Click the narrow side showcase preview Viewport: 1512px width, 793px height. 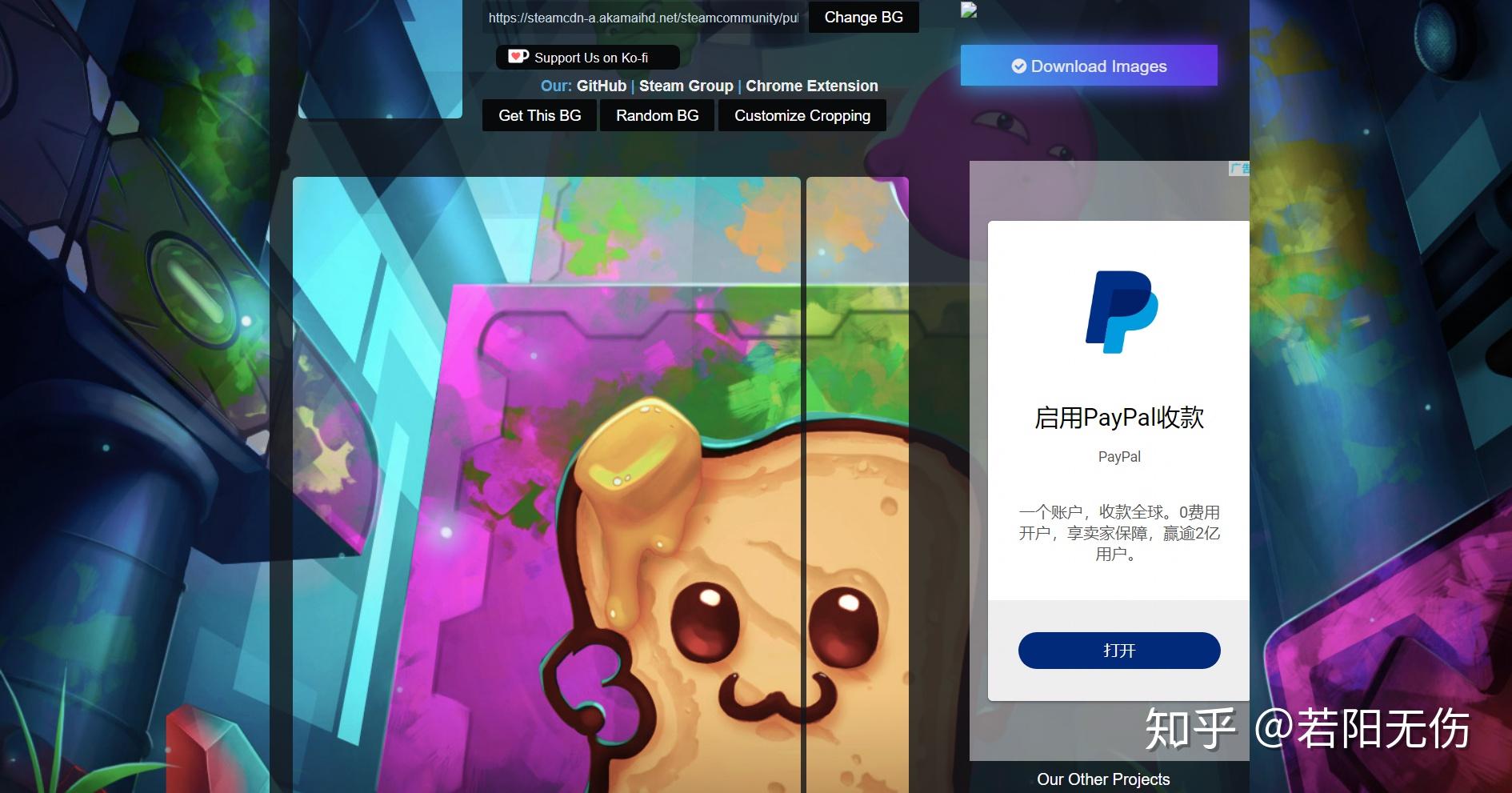pyautogui.click(x=858, y=485)
